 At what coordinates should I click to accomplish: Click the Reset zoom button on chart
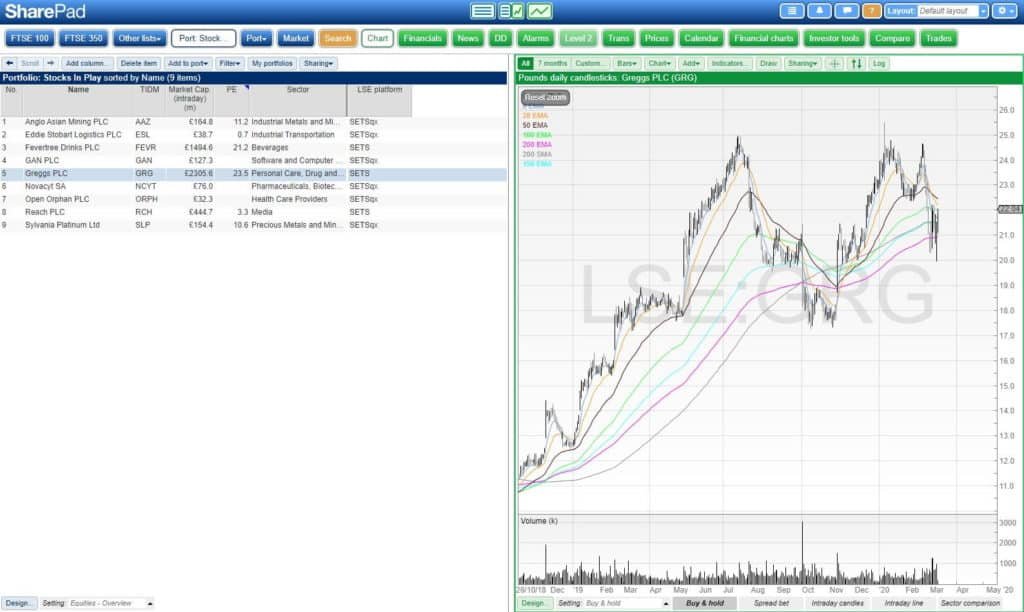[x=545, y=97]
